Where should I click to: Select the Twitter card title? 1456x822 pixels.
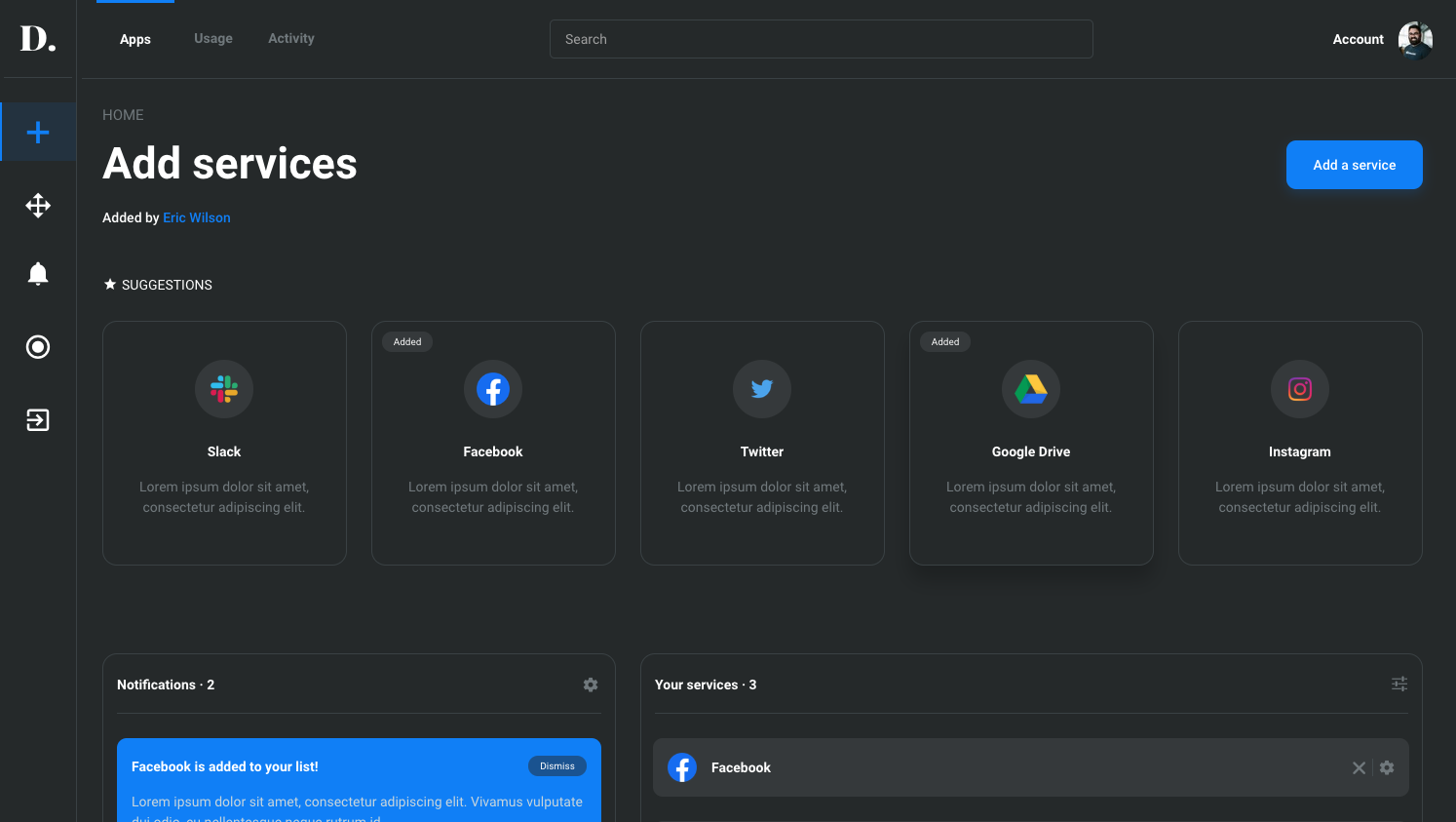coord(762,452)
